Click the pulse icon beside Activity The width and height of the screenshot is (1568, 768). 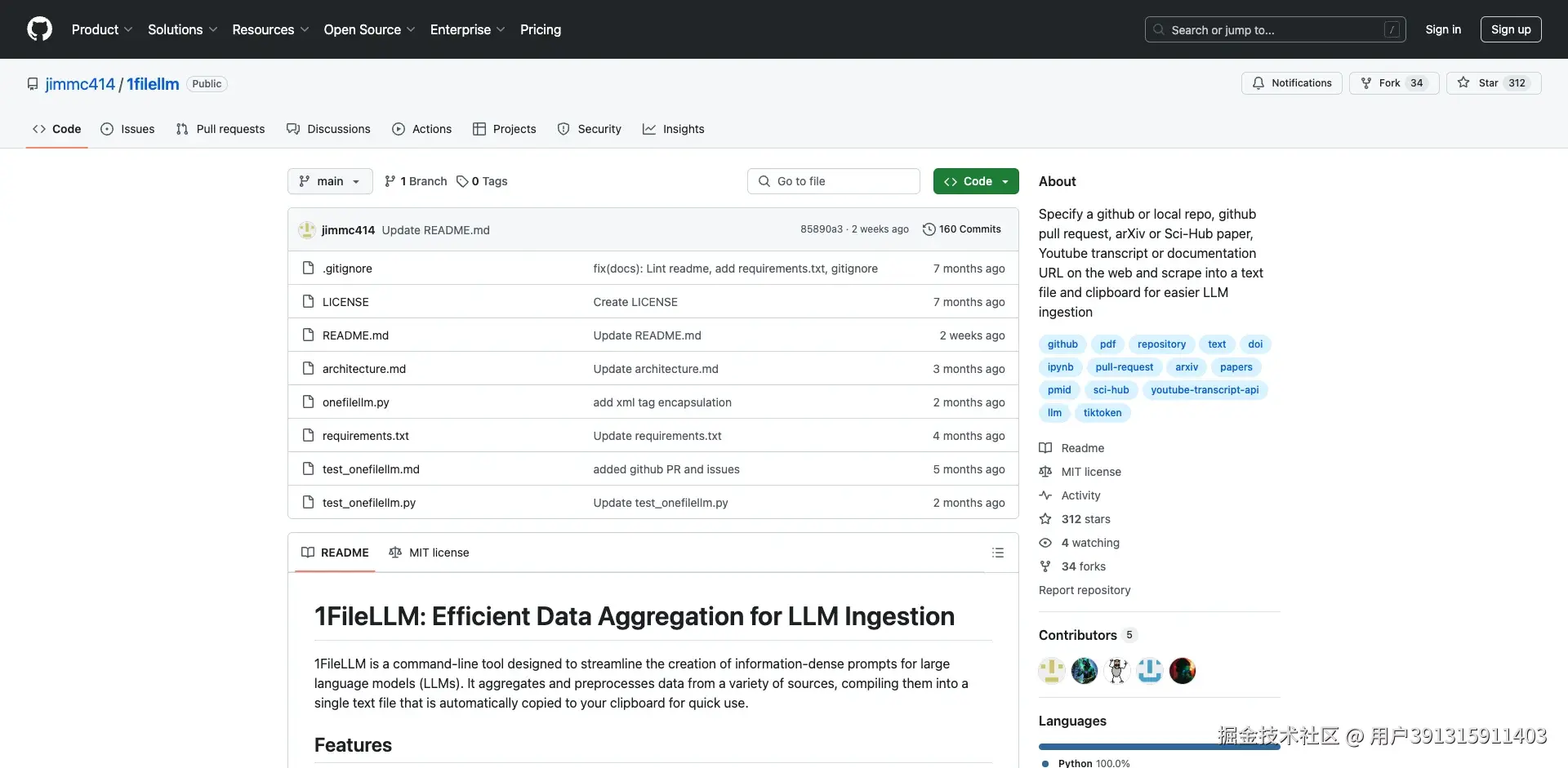[1045, 495]
